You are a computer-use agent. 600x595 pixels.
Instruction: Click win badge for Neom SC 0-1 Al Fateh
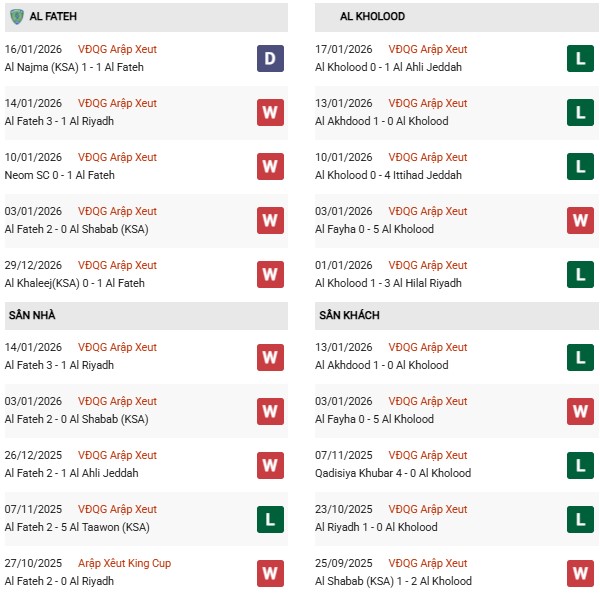(269, 166)
